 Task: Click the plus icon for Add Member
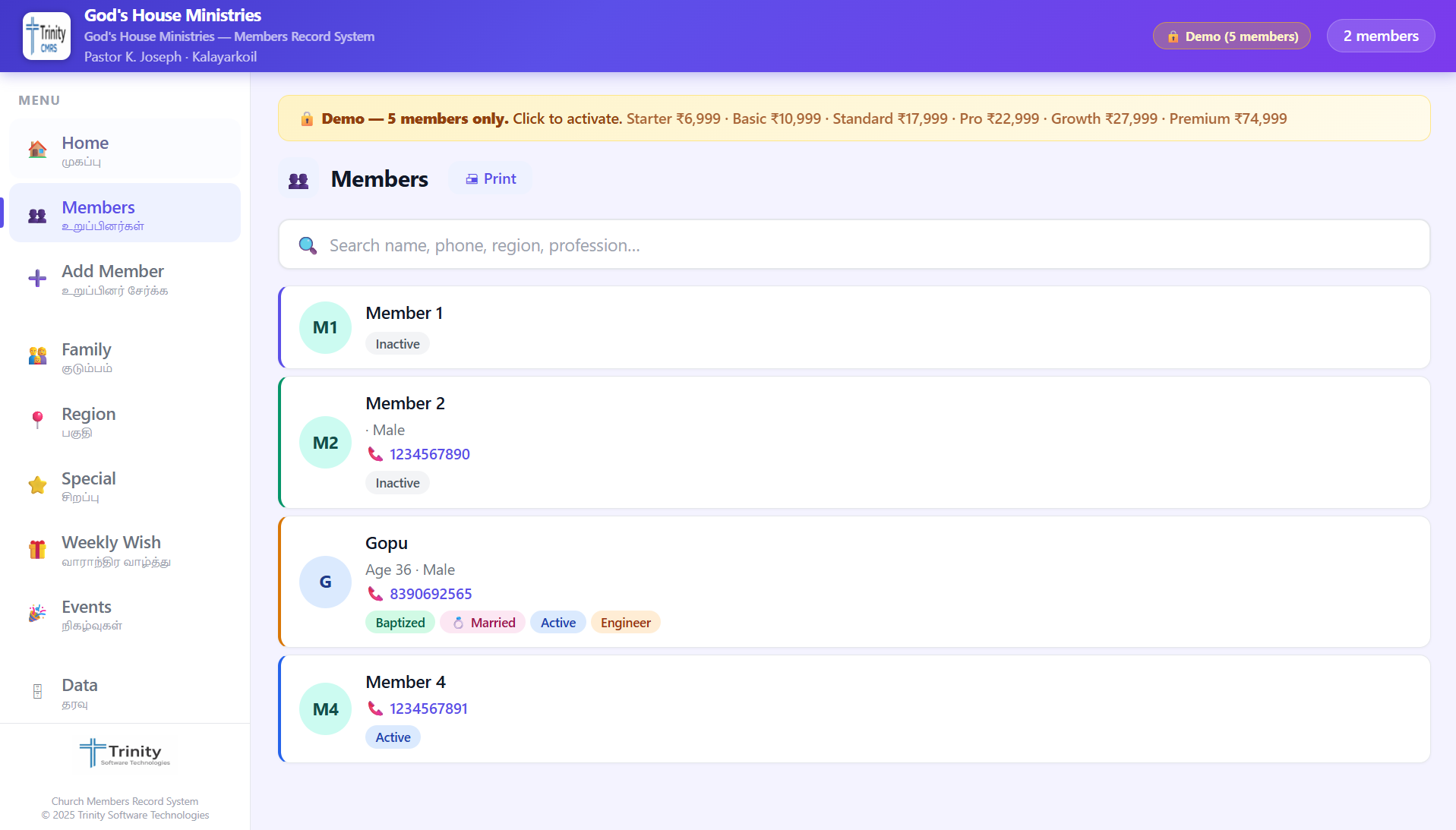point(37,279)
